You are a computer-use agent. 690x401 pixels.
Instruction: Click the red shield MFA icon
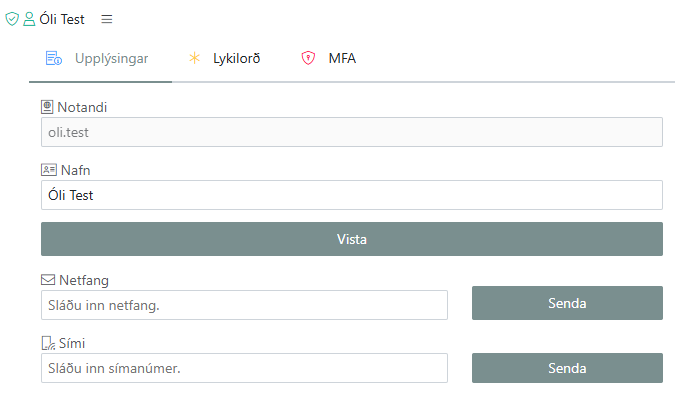tap(308, 59)
